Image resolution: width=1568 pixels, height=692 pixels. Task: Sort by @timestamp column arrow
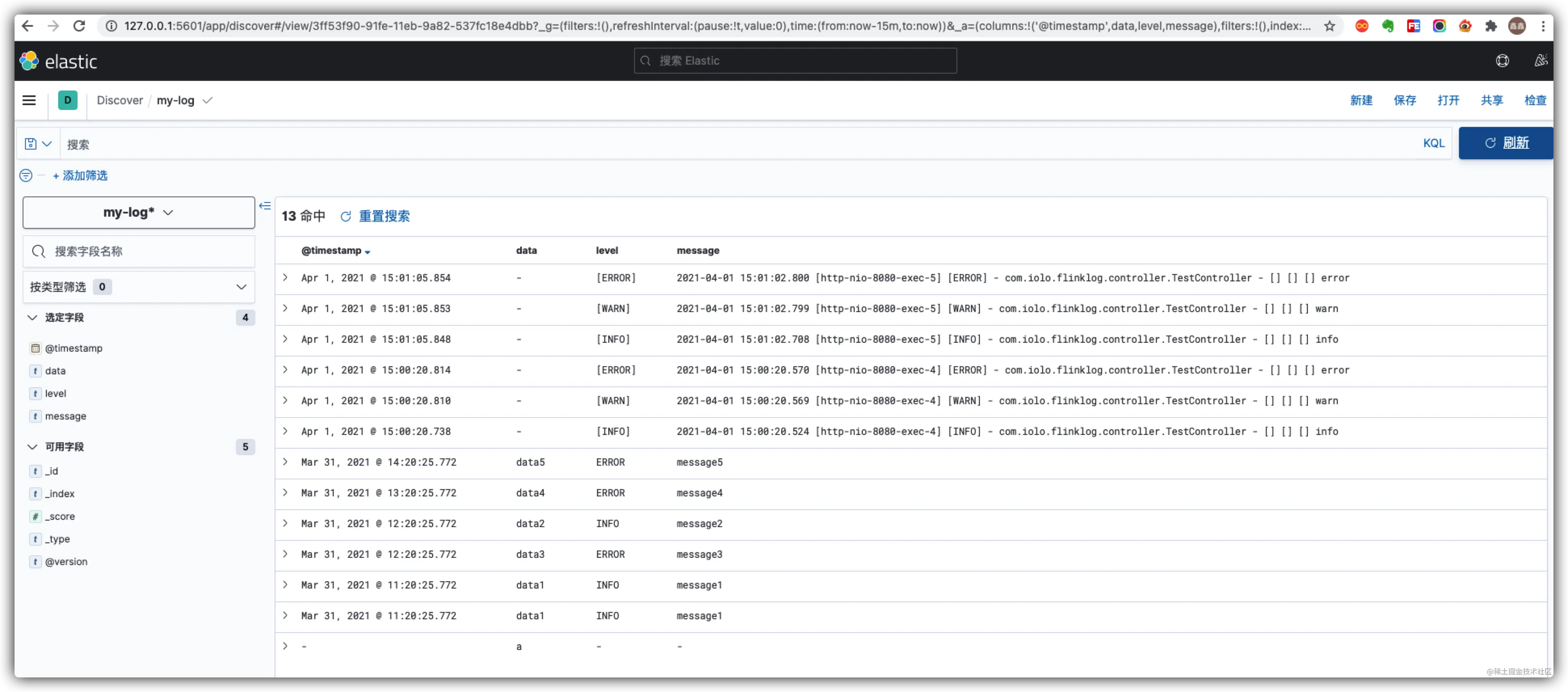(x=368, y=251)
